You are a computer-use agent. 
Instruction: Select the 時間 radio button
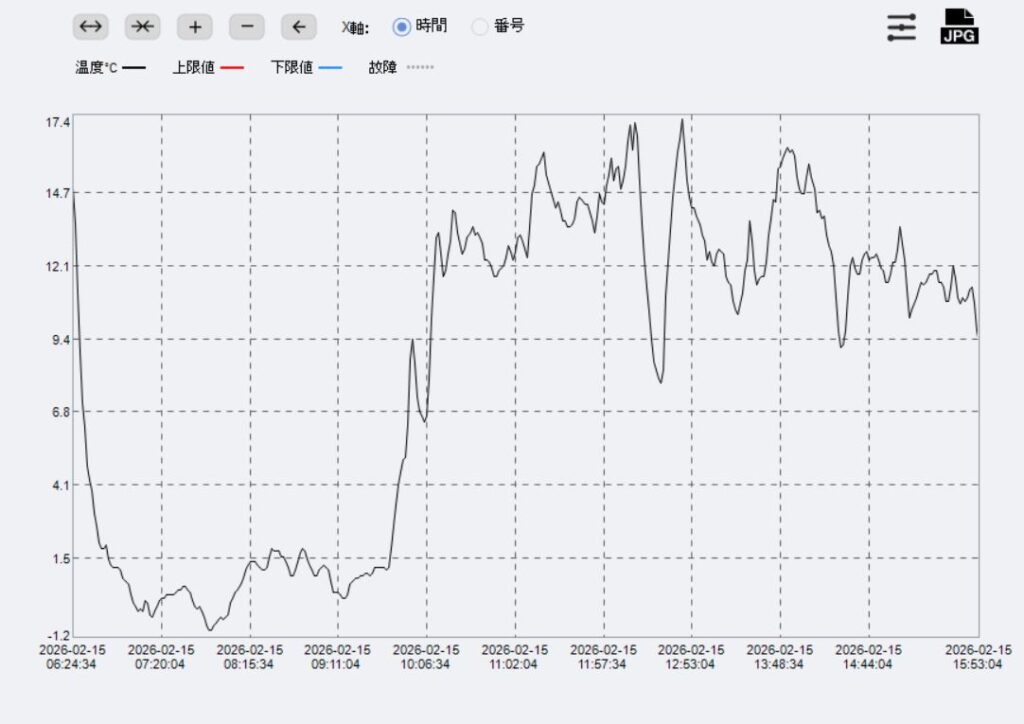coord(402,27)
